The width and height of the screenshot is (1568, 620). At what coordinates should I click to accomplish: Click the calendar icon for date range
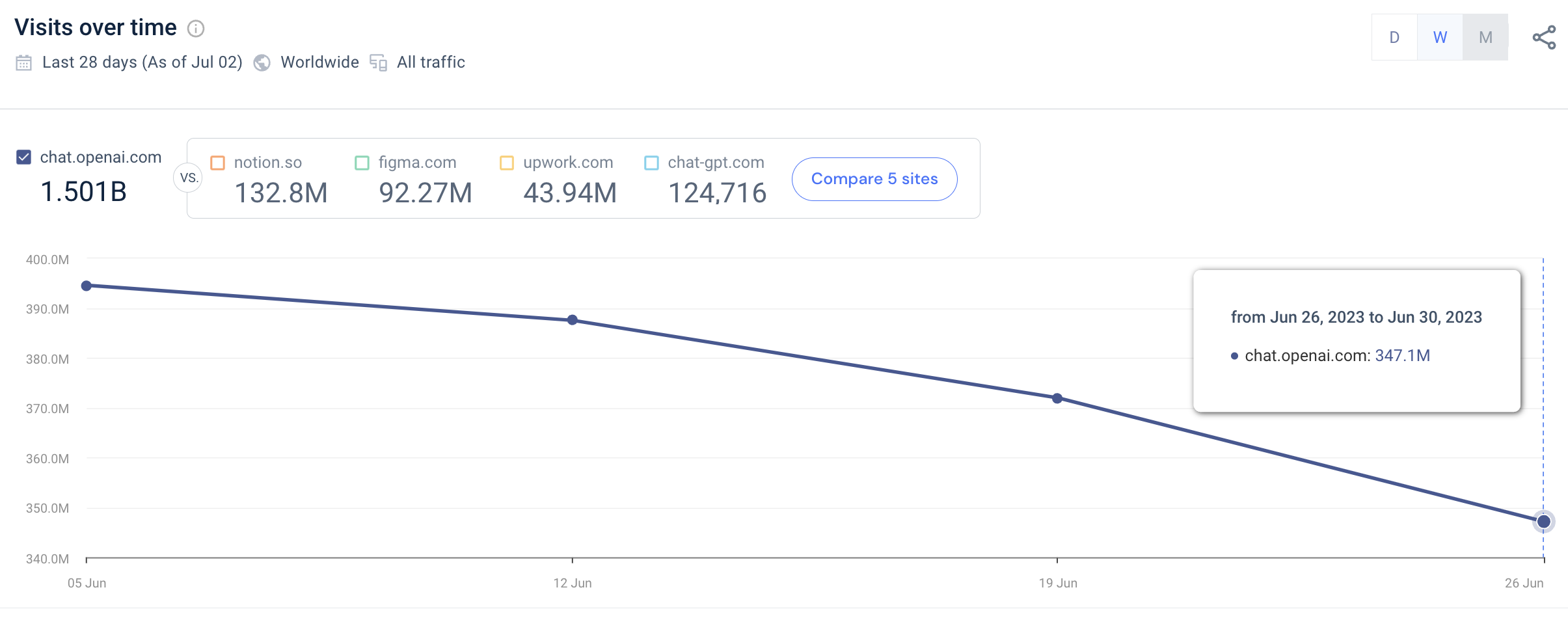(x=23, y=63)
